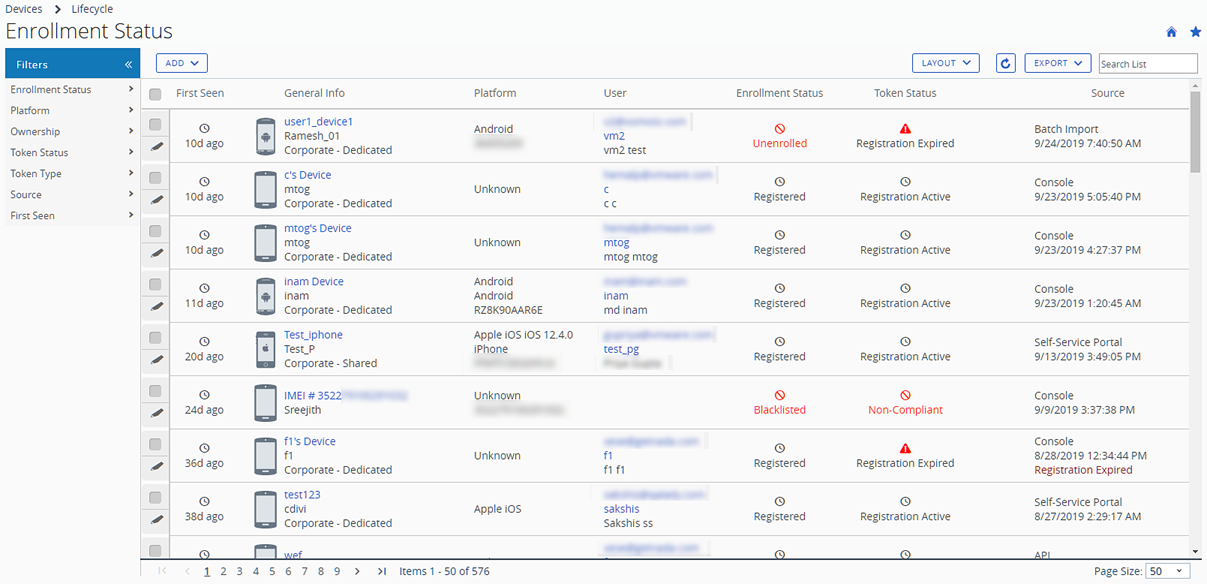Click clock icon above 10d ago for user1_device1
This screenshot has height=584, width=1207.
point(205,128)
